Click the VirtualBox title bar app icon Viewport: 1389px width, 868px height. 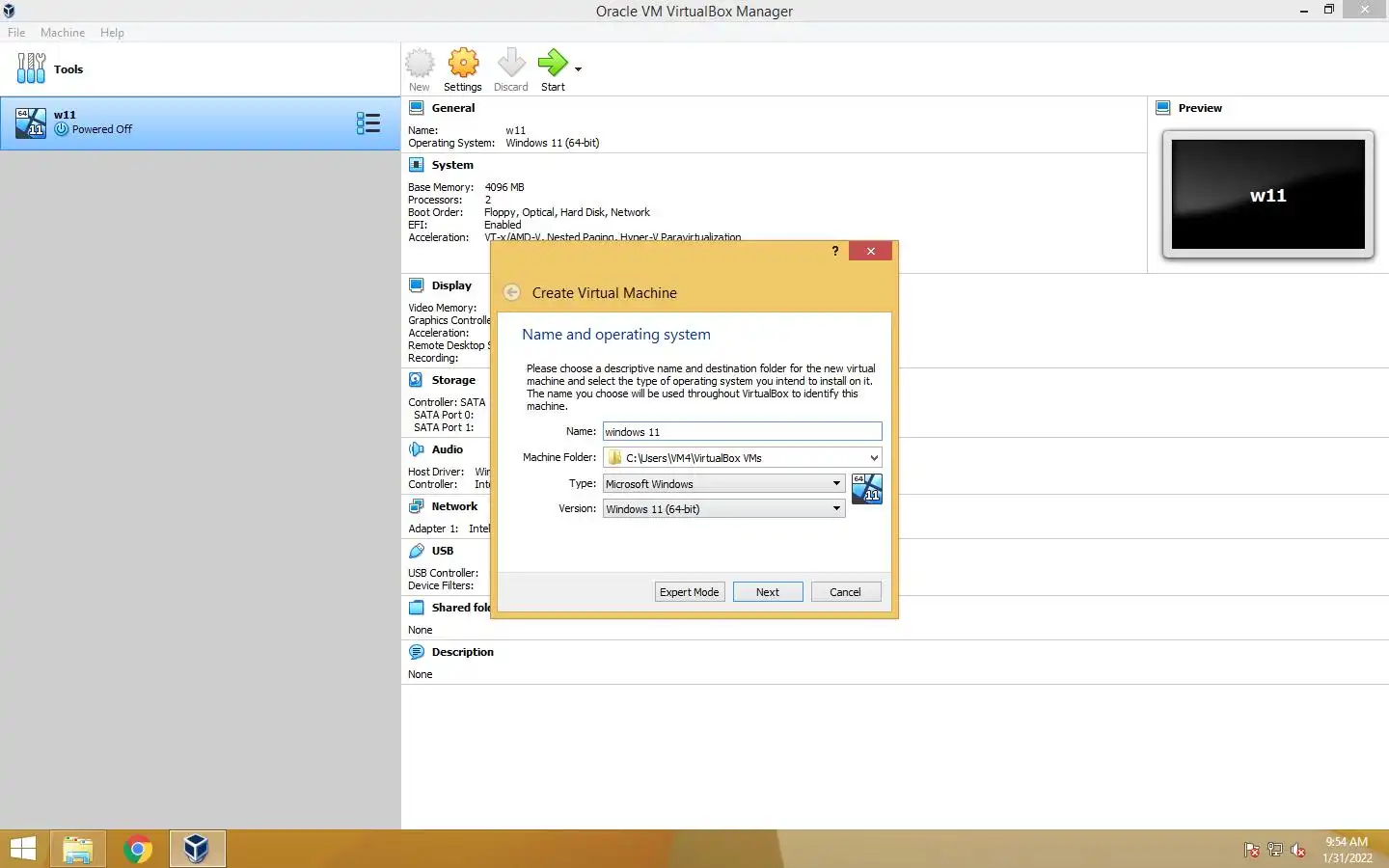click(x=9, y=11)
